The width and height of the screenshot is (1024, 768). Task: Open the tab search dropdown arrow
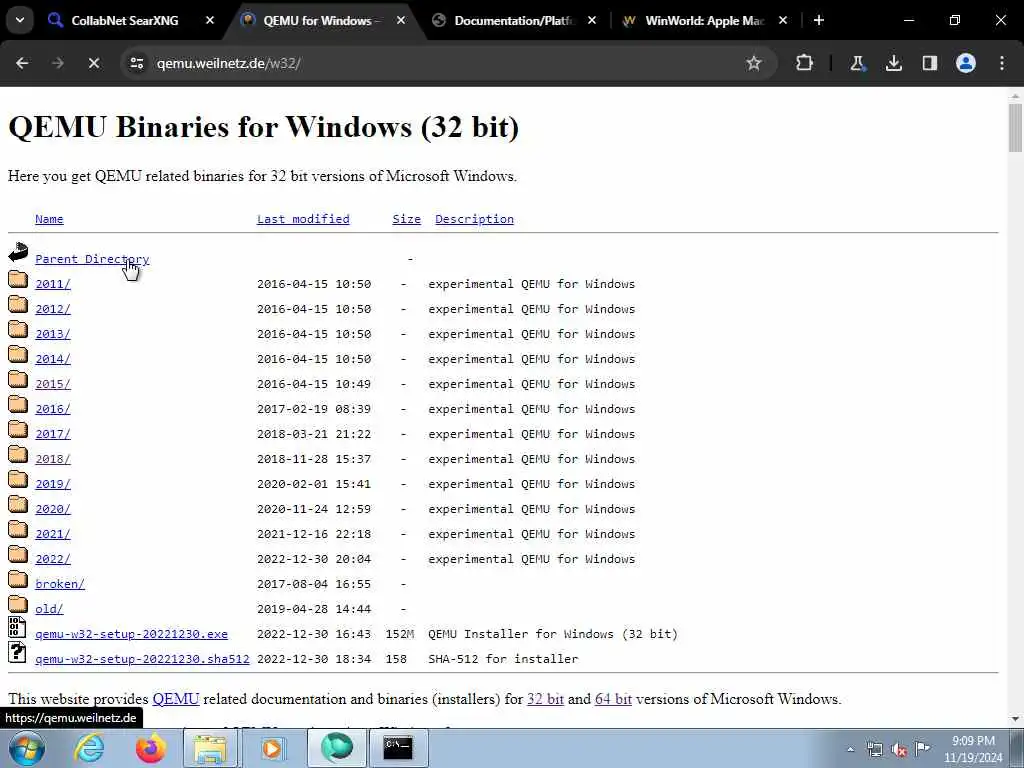(20, 20)
